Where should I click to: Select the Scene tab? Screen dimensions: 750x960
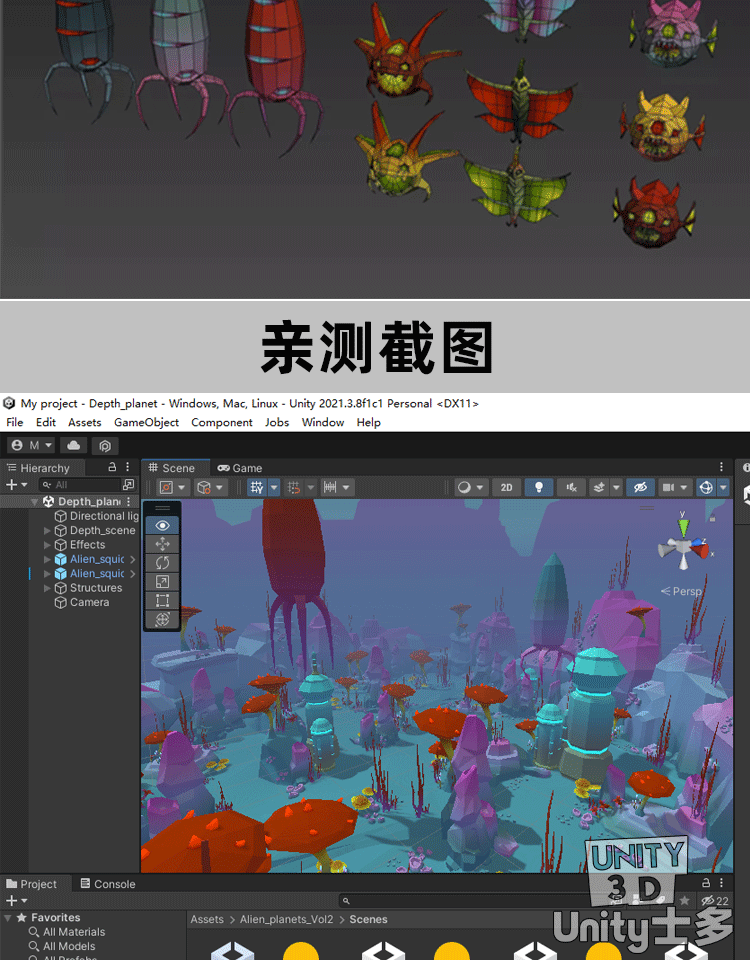pyautogui.click(x=172, y=468)
